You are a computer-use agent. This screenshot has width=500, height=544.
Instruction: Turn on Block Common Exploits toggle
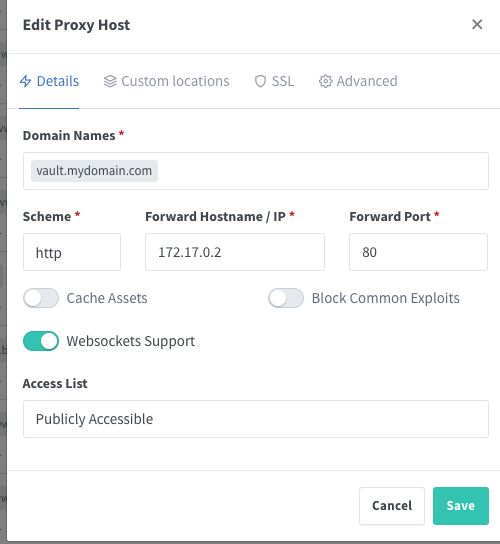tap(286, 298)
